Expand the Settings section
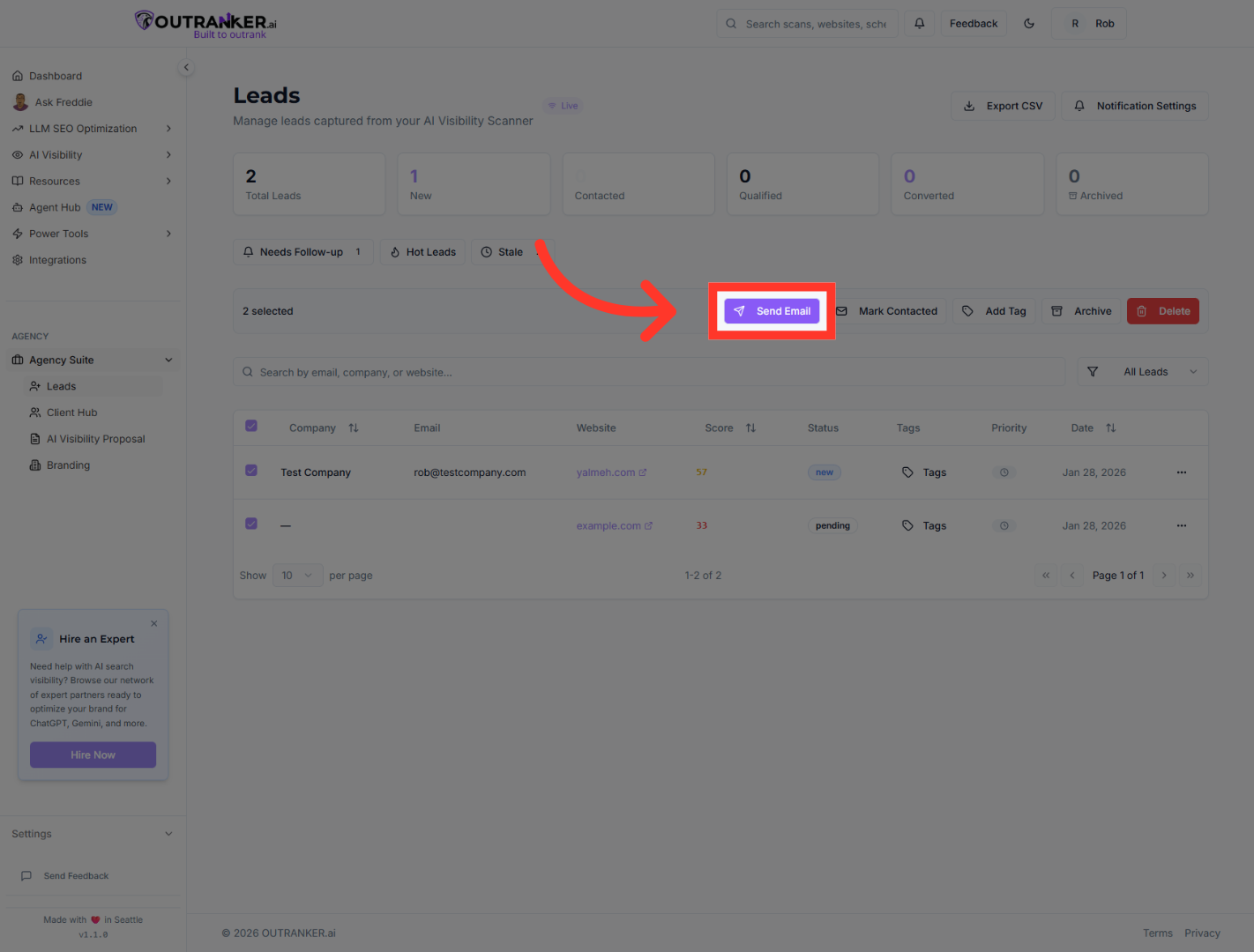 pyautogui.click(x=93, y=834)
